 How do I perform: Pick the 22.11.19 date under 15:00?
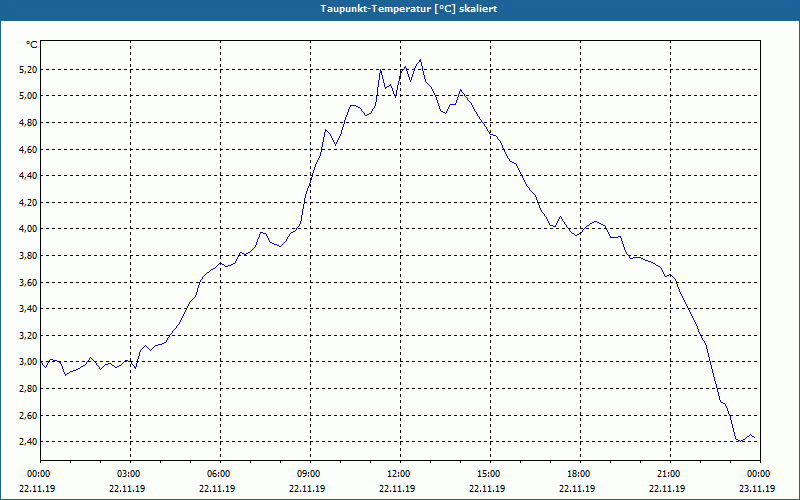pos(487,488)
